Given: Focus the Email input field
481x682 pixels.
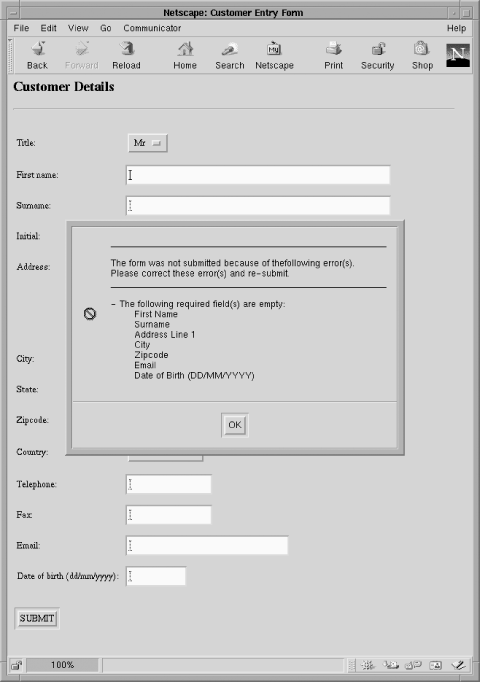Looking at the screenshot, I should point(207,545).
